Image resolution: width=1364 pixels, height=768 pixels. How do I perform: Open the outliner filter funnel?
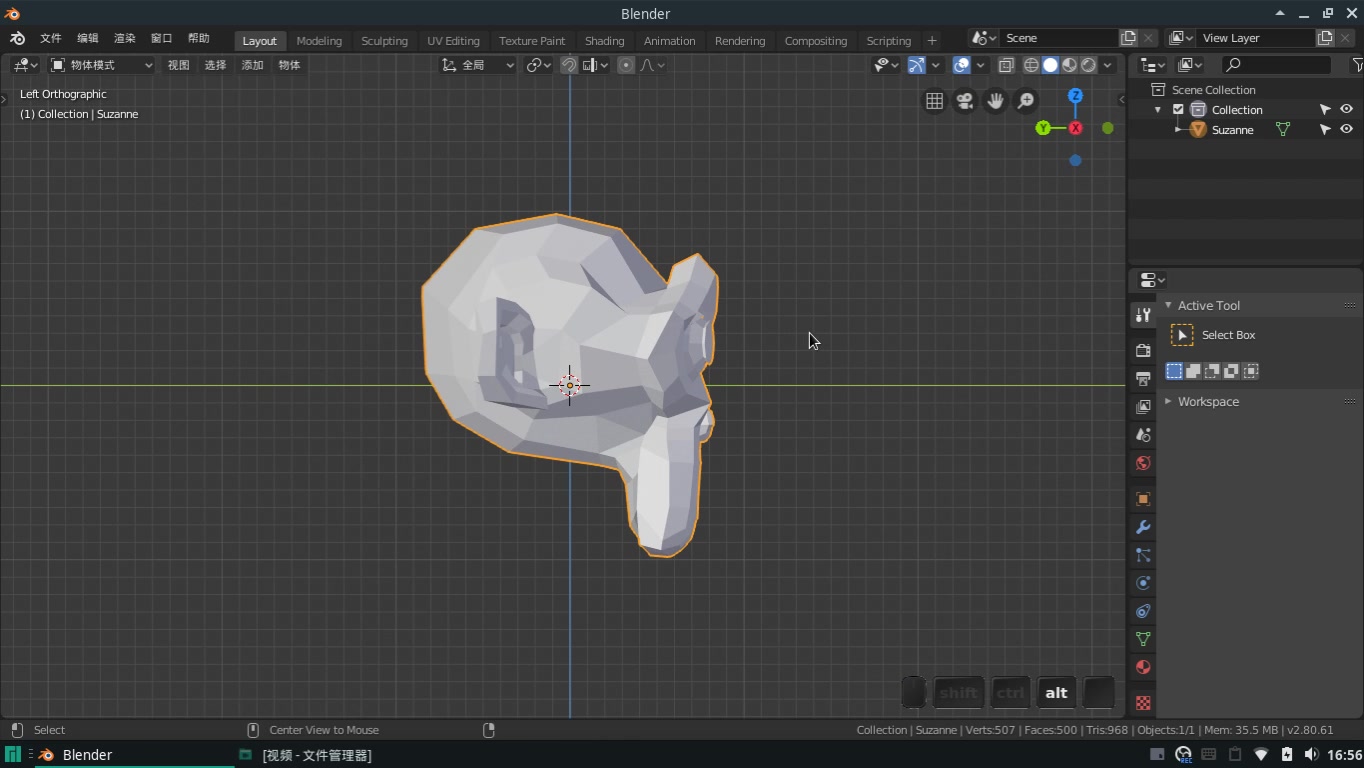point(1356,65)
